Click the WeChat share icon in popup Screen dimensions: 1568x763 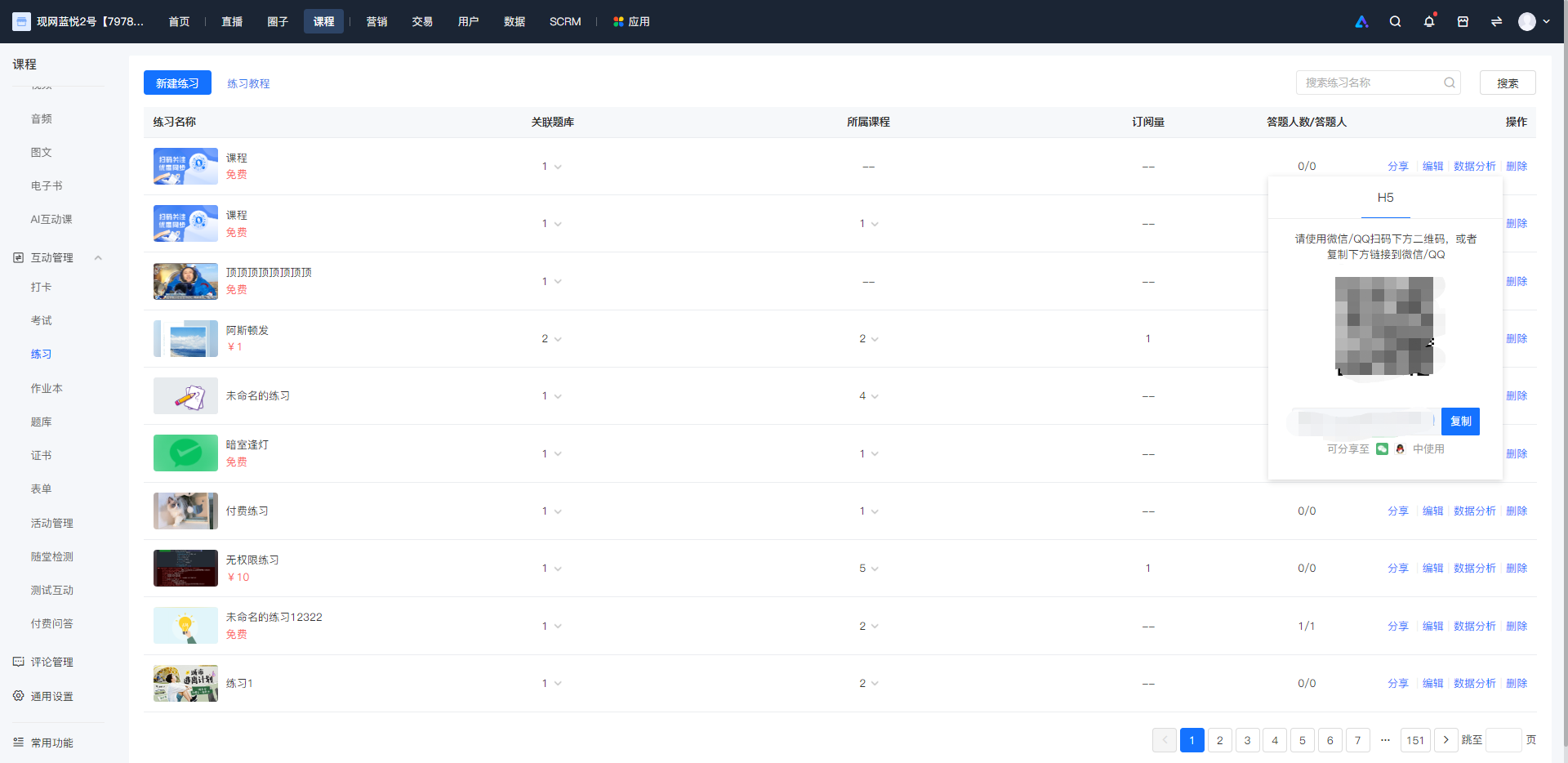(x=1382, y=448)
